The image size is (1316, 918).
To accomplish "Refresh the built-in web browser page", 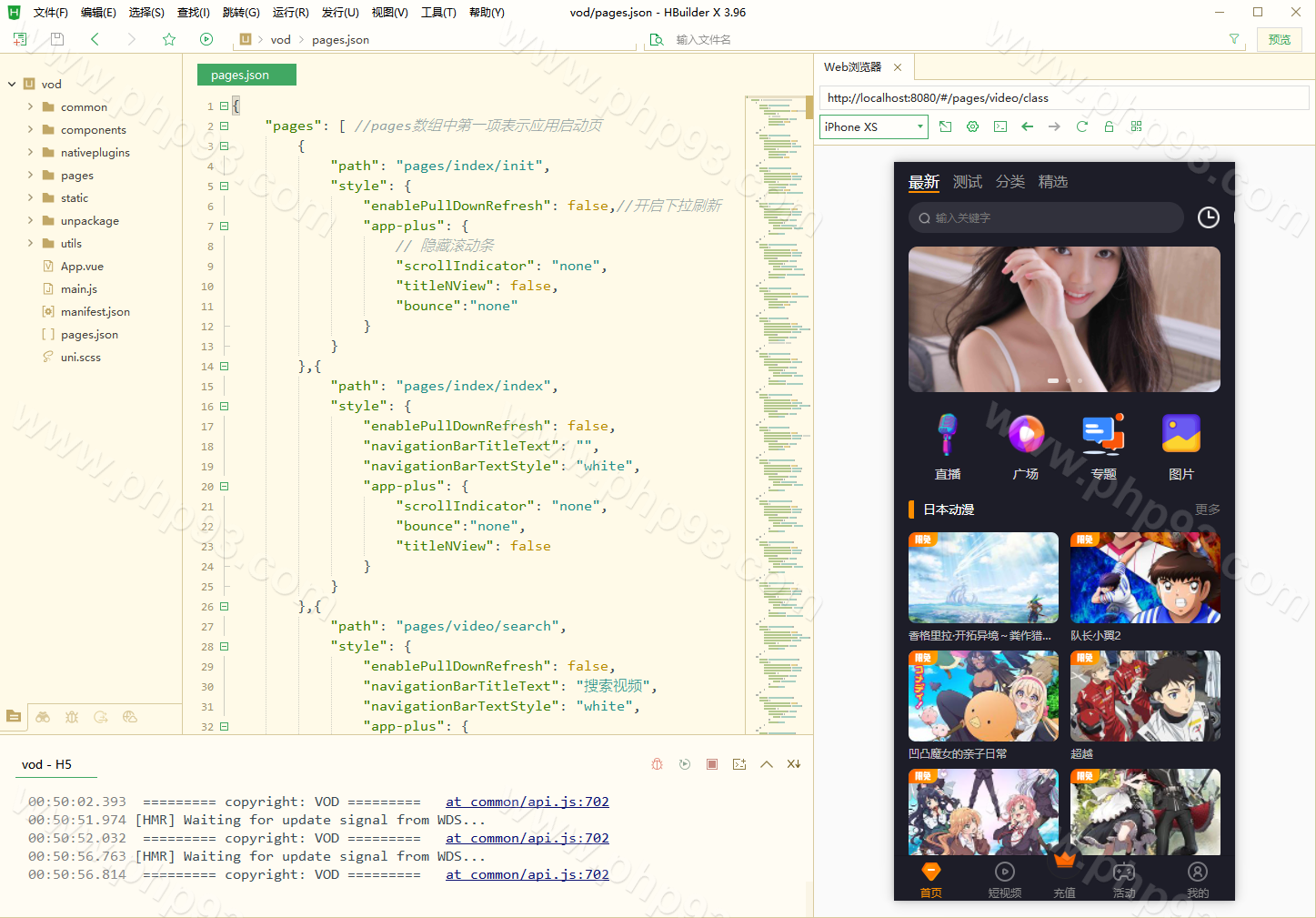I will pyautogui.click(x=1082, y=126).
